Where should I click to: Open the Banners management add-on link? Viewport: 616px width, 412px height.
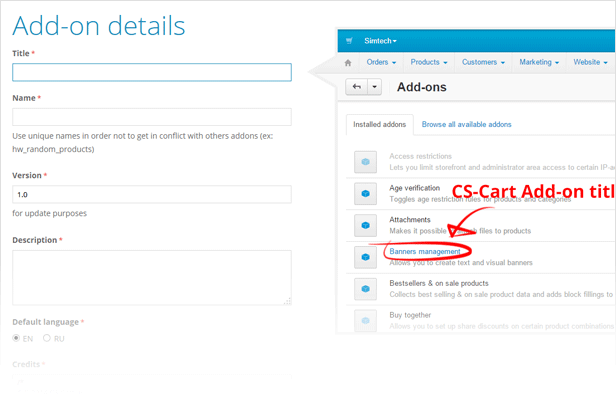click(x=425, y=251)
